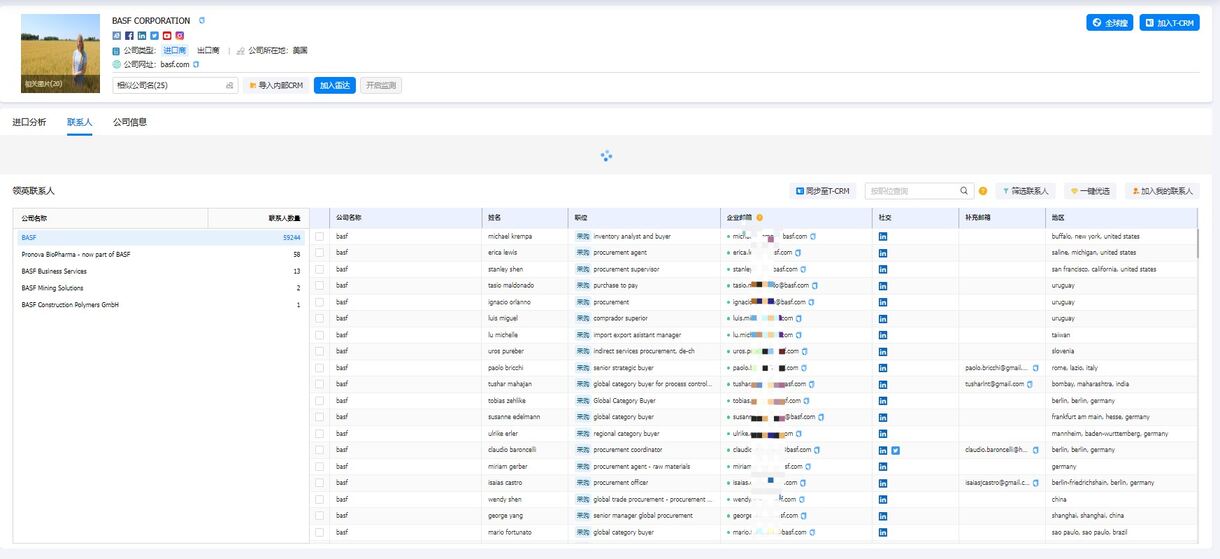Switch to the 公司信息 tab
This screenshot has height=559, width=1220.
click(x=130, y=122)
